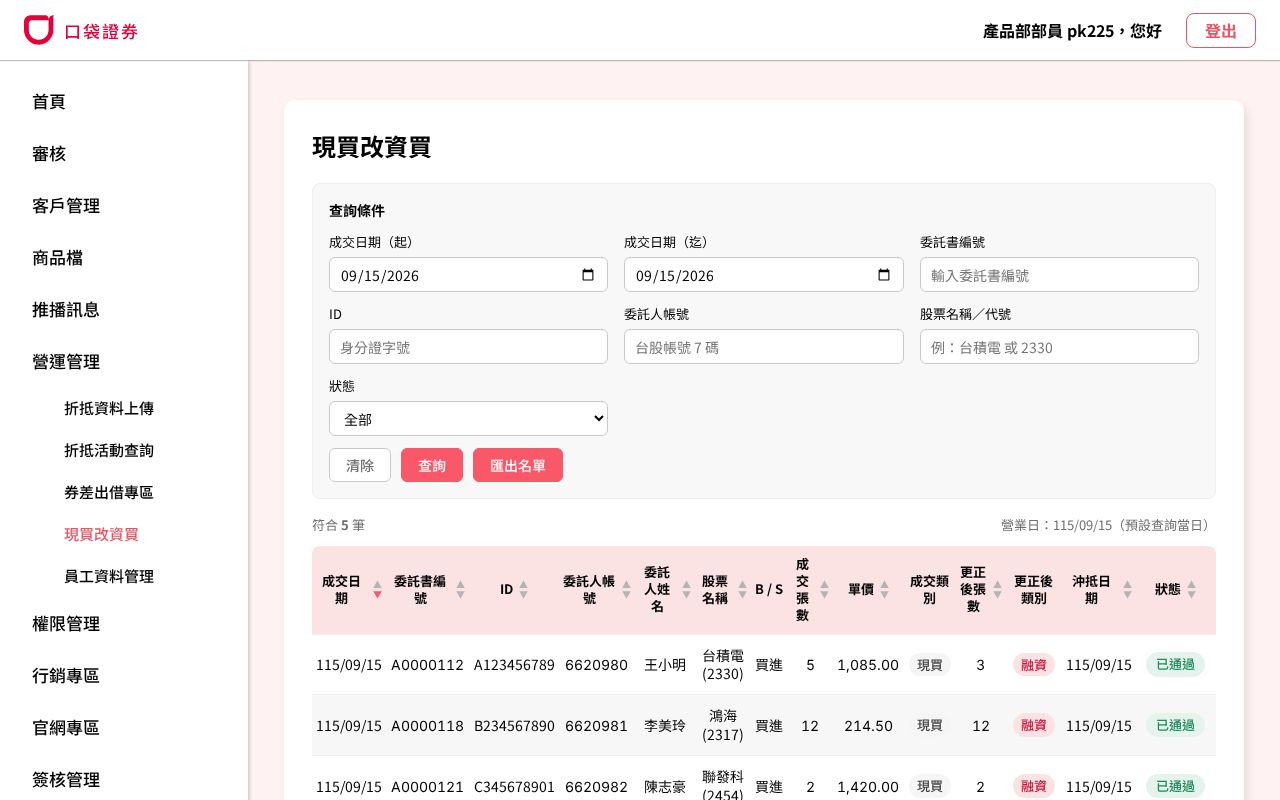Sort table by 沖抵日期 column
Screen dimensions: 1280x800
coord(1127,589)
